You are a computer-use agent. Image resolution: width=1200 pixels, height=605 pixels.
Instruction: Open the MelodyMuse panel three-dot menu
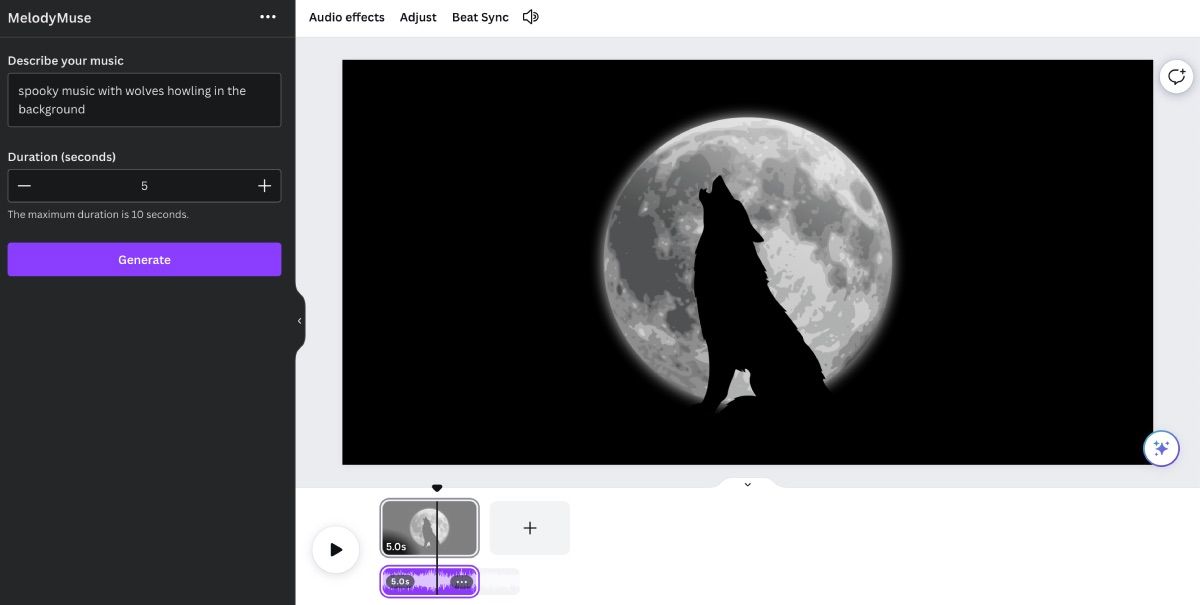click(x=268, y=17)
